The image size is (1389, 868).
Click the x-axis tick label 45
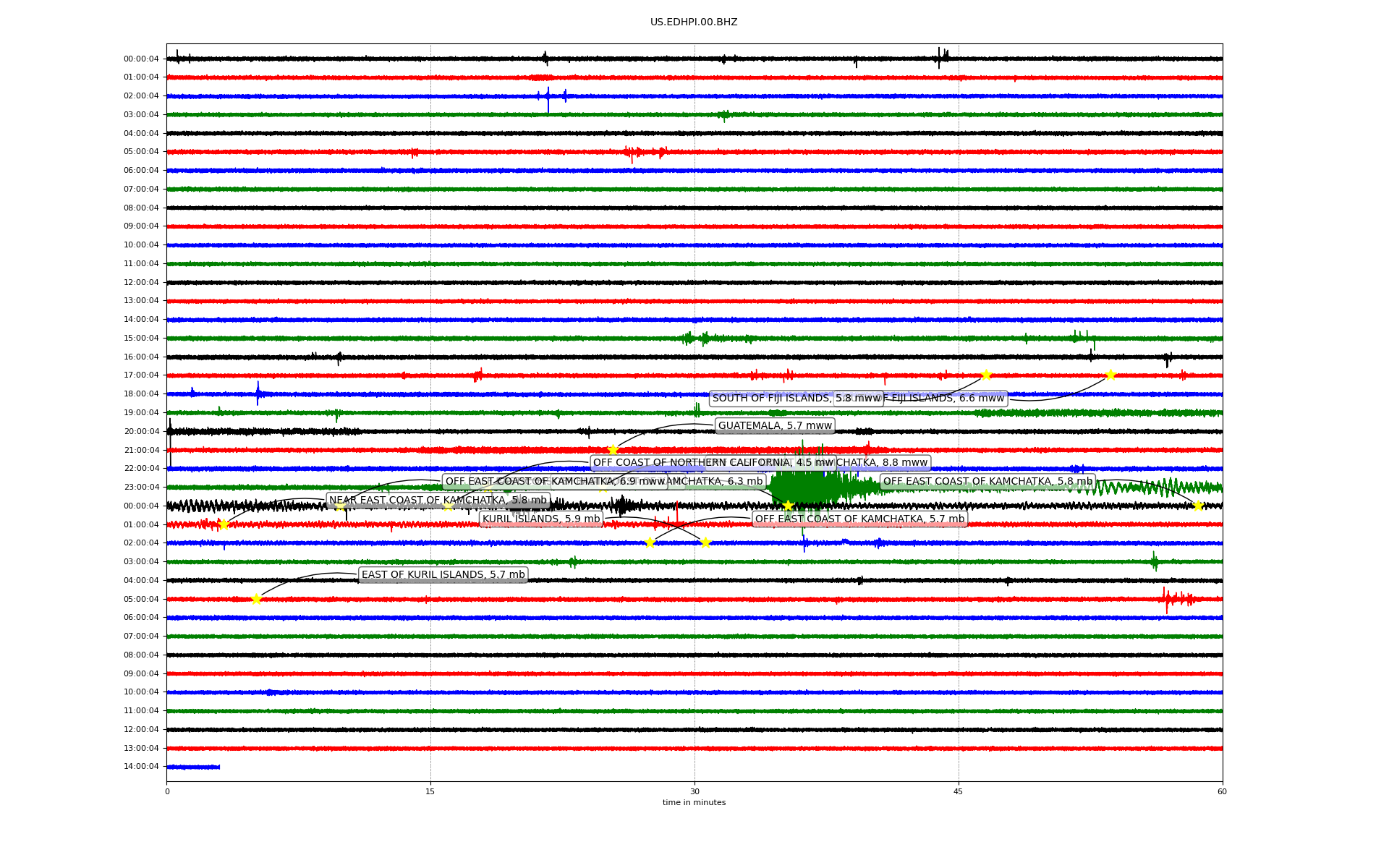click(x=959, y=791)
